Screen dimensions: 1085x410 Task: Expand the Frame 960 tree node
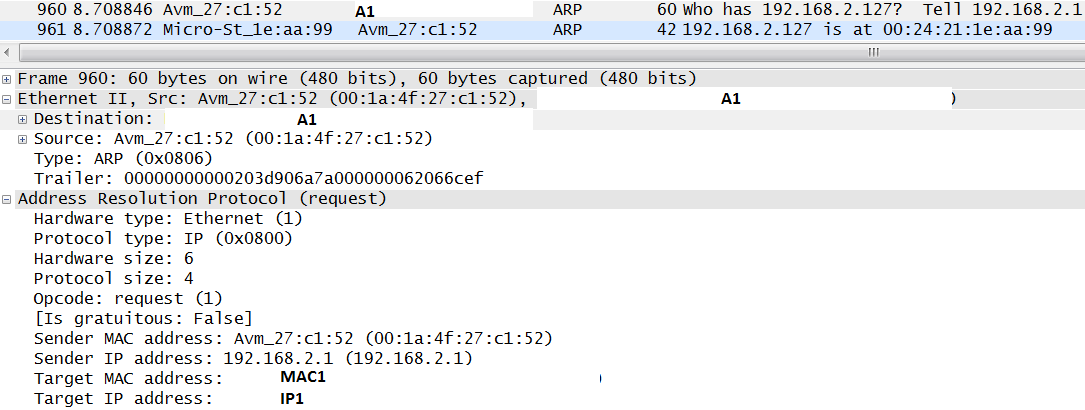click(8, 78)
